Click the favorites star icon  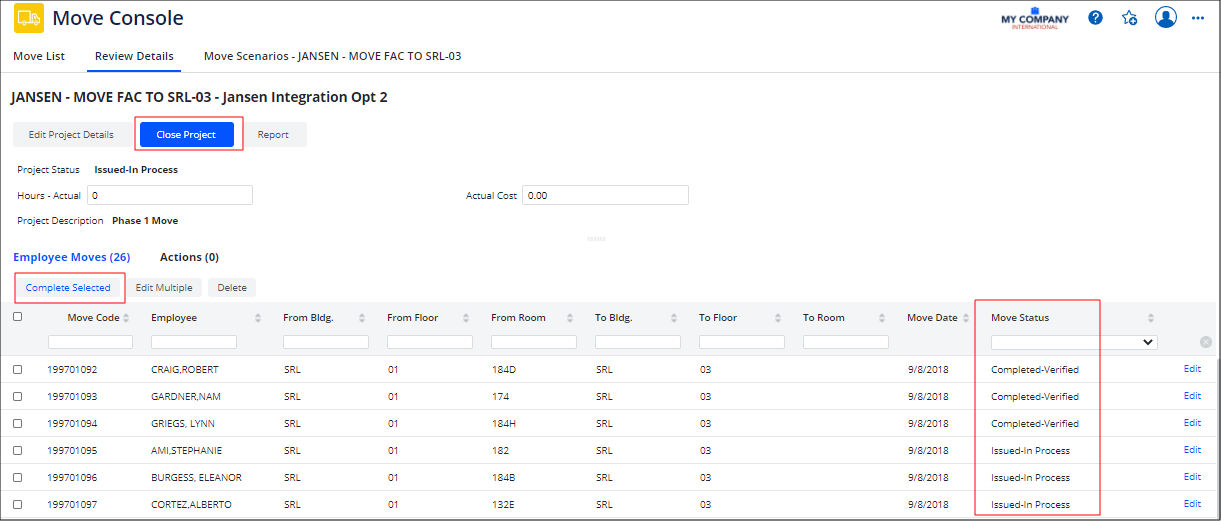coord(1130,18)
